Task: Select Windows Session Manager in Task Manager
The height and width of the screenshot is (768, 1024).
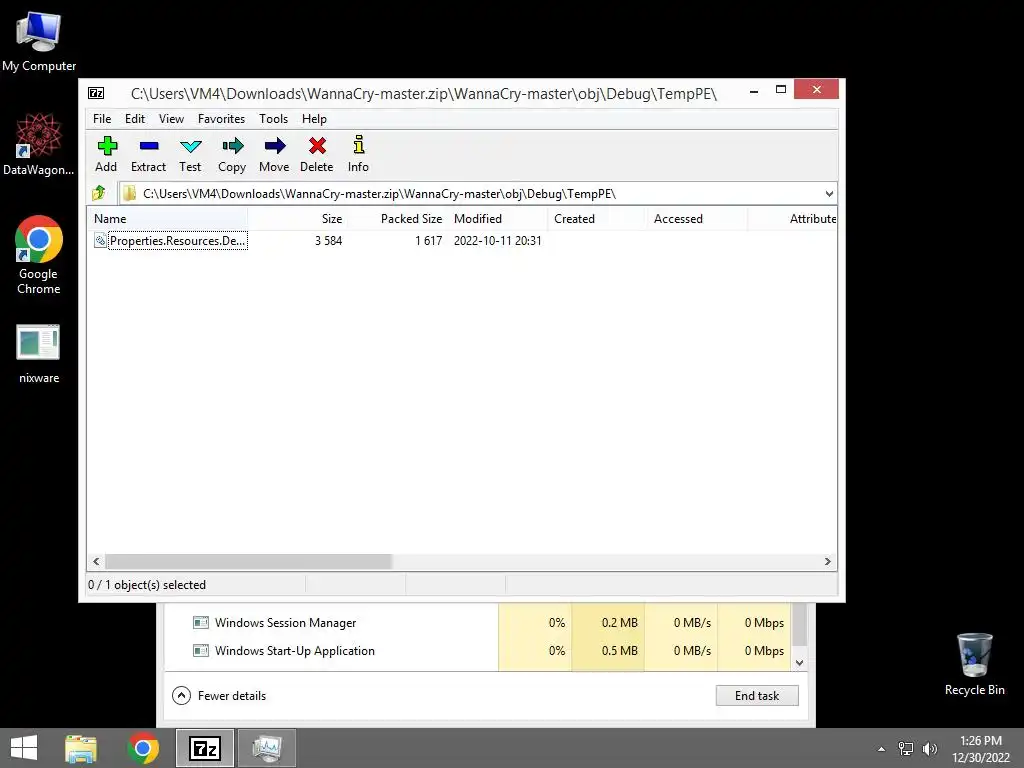Action: 285,622
